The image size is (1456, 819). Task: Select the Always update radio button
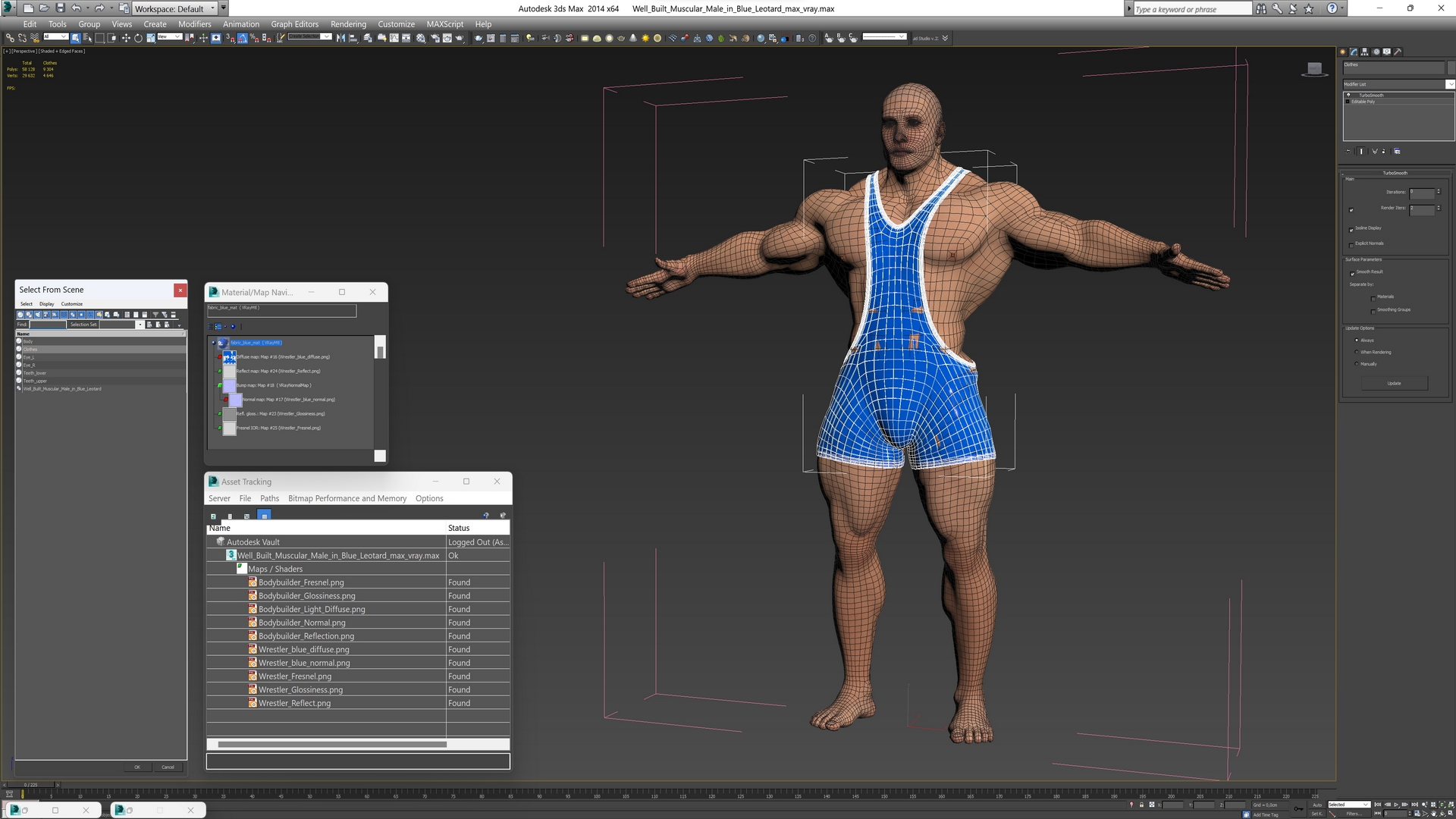(1357, 340)
